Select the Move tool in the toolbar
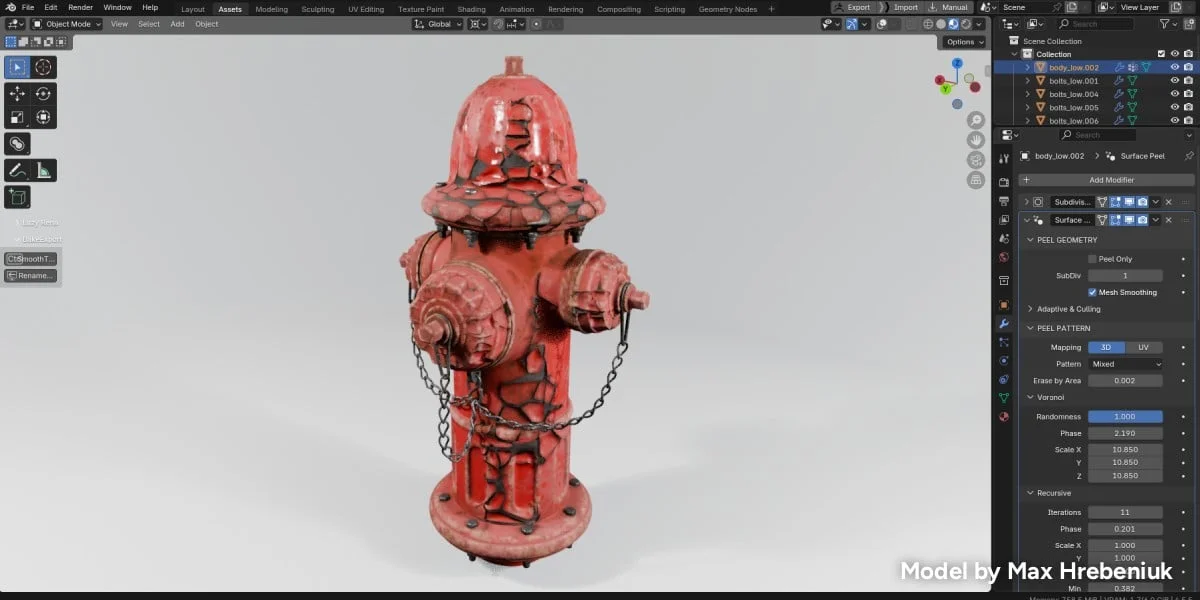Screen dimensions: 1200x600 [x=17, y=93]
